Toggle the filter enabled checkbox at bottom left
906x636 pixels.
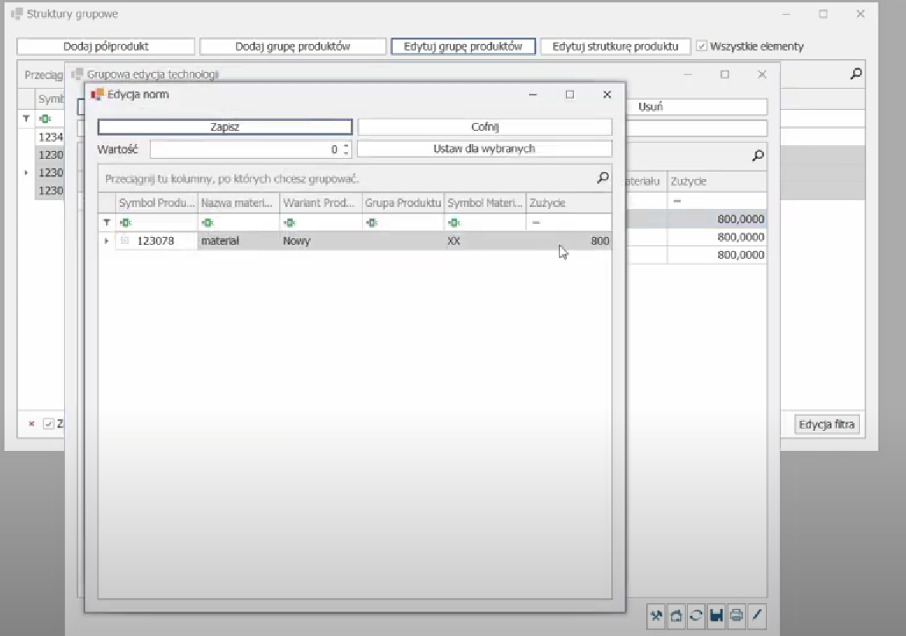click(x=48, y=424)
